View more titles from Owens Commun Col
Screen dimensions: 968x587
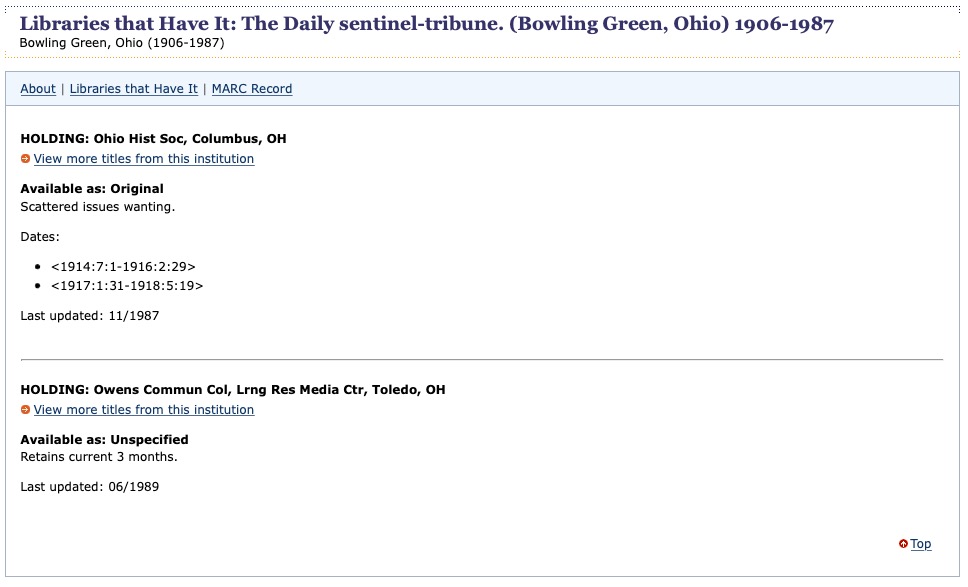(144, 410)
